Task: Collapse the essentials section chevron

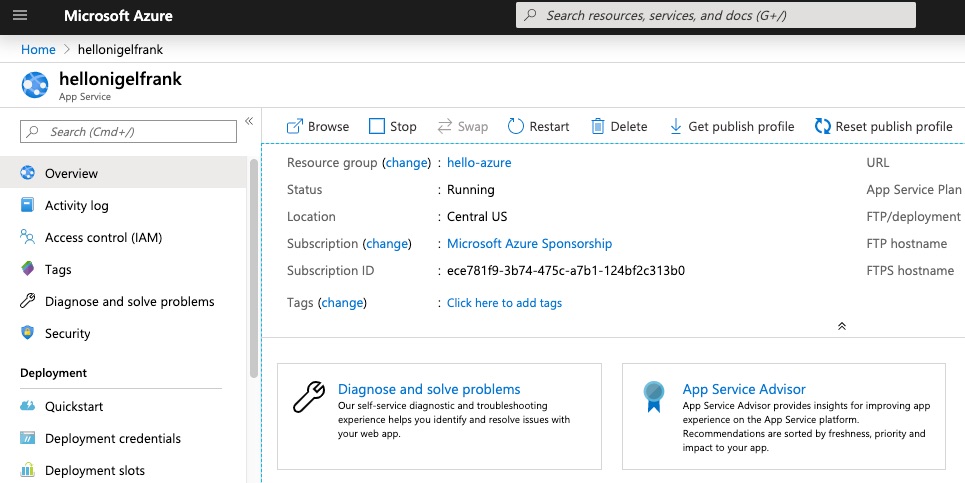Action: [842, 326]
